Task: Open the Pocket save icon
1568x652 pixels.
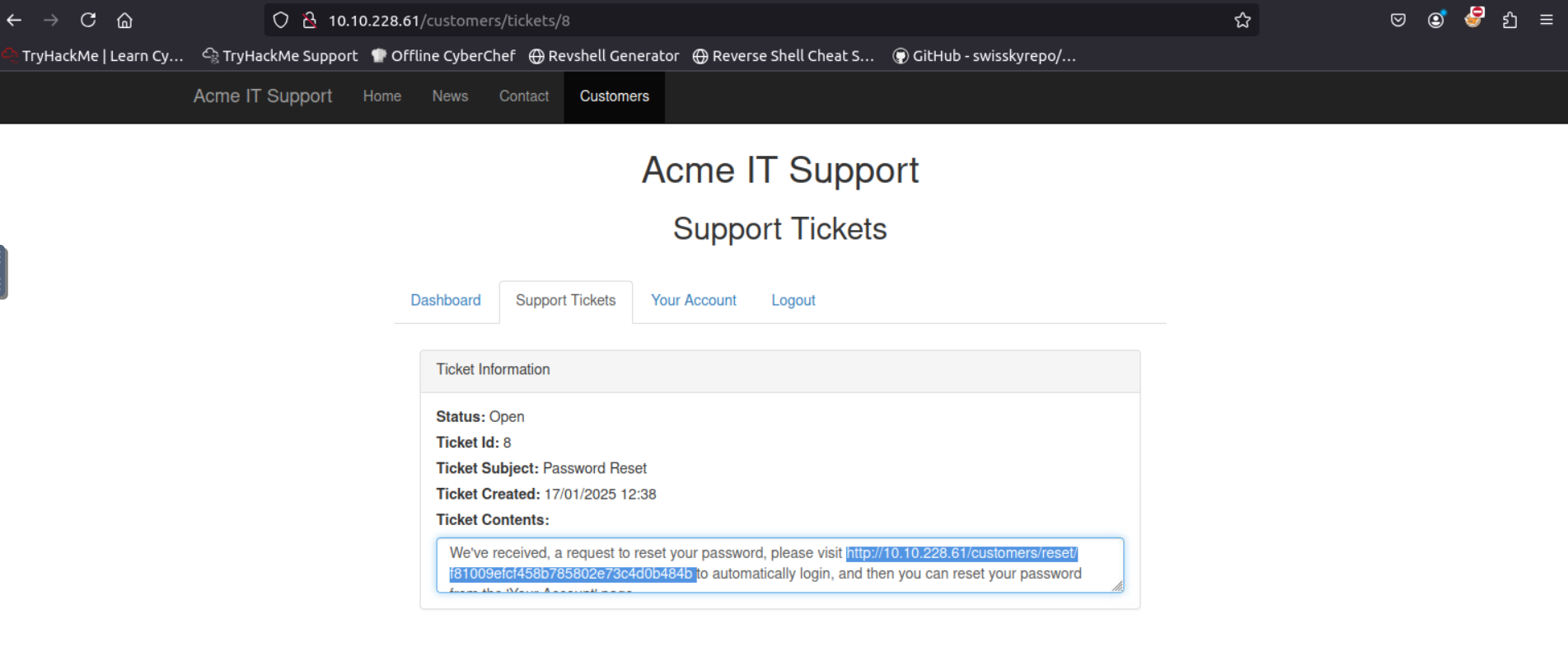Action: 1398,21
